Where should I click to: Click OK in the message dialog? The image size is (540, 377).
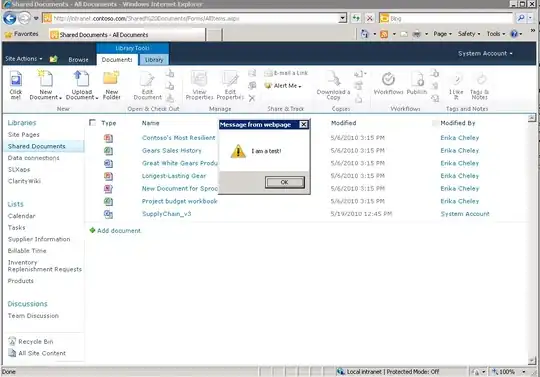coord(285,182)
